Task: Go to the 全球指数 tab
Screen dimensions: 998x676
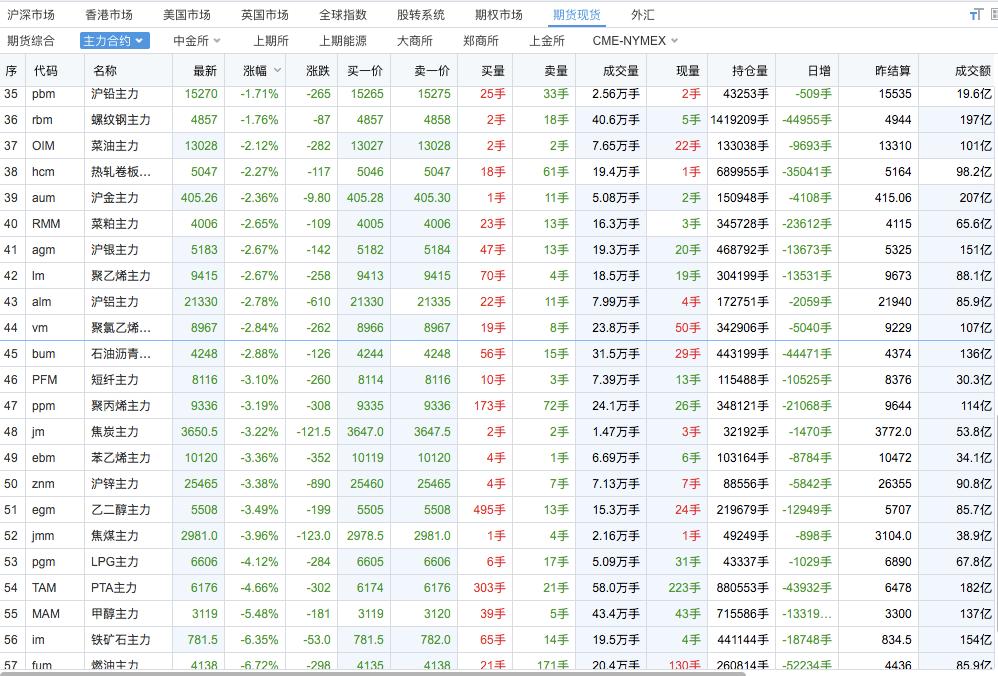Action: click(343, 15)
